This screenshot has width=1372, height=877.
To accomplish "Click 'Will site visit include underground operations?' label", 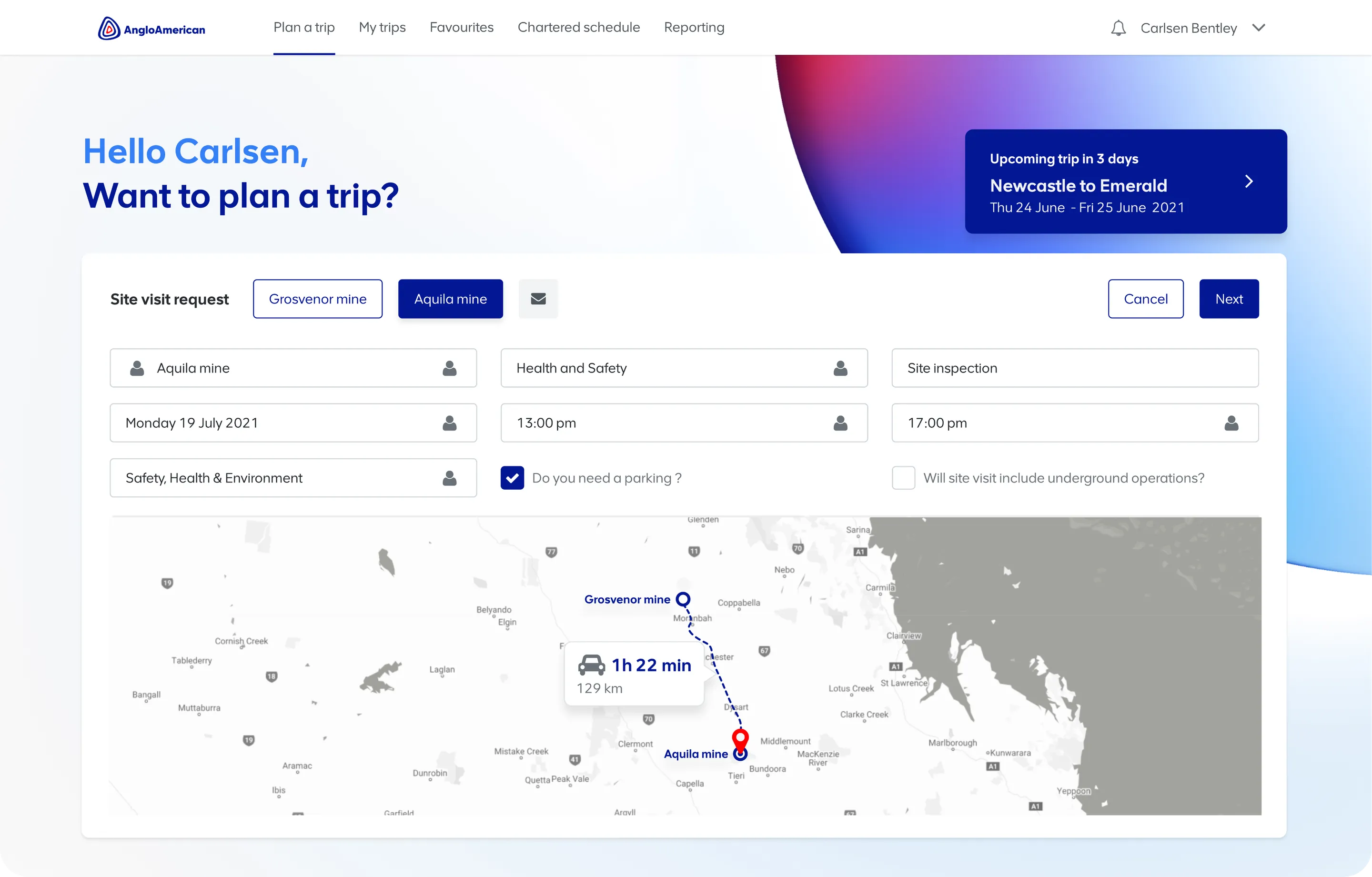I will pyautogui.click(x=1063, y=477).
